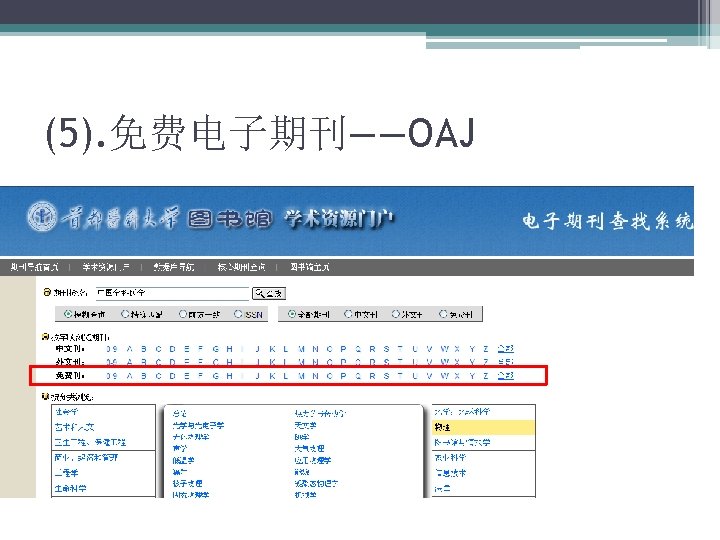Click the underlined link ending the 免费刊 row
Screen dimensions: 720x540
506,376
